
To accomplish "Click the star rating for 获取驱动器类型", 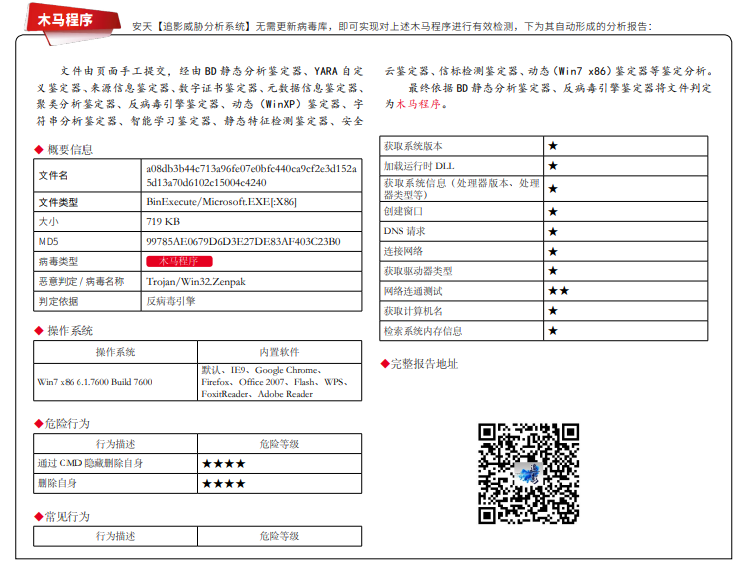I will 553,271.
